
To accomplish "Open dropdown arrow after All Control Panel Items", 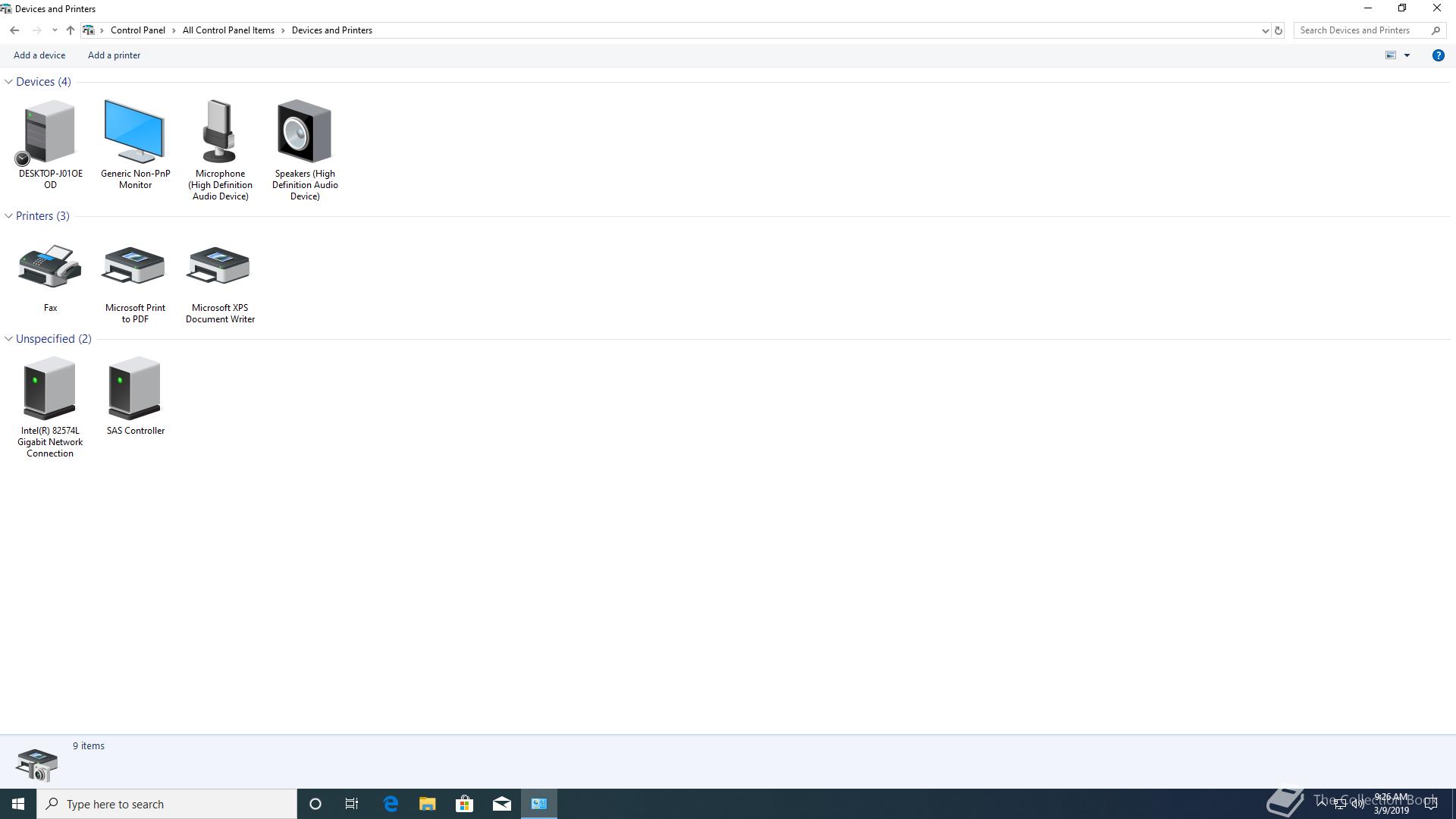I will [283, 30].
